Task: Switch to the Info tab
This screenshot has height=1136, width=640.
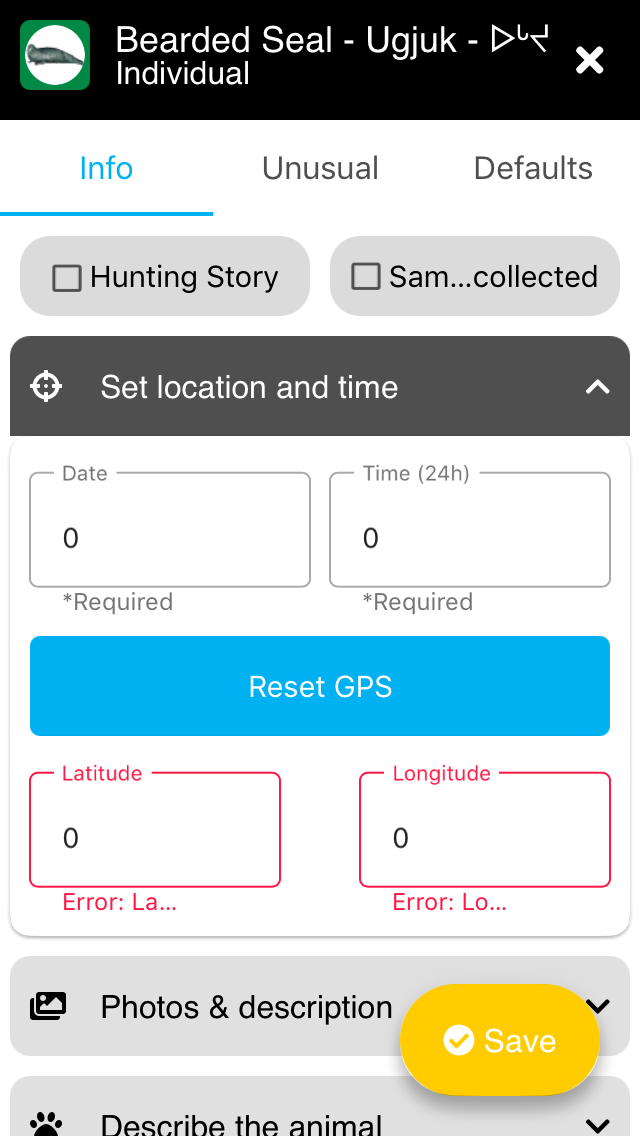Action: (106, 168)
